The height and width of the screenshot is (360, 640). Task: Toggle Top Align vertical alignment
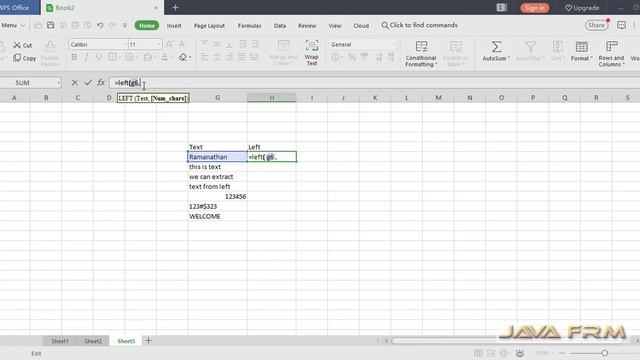(x=204, y=44)
